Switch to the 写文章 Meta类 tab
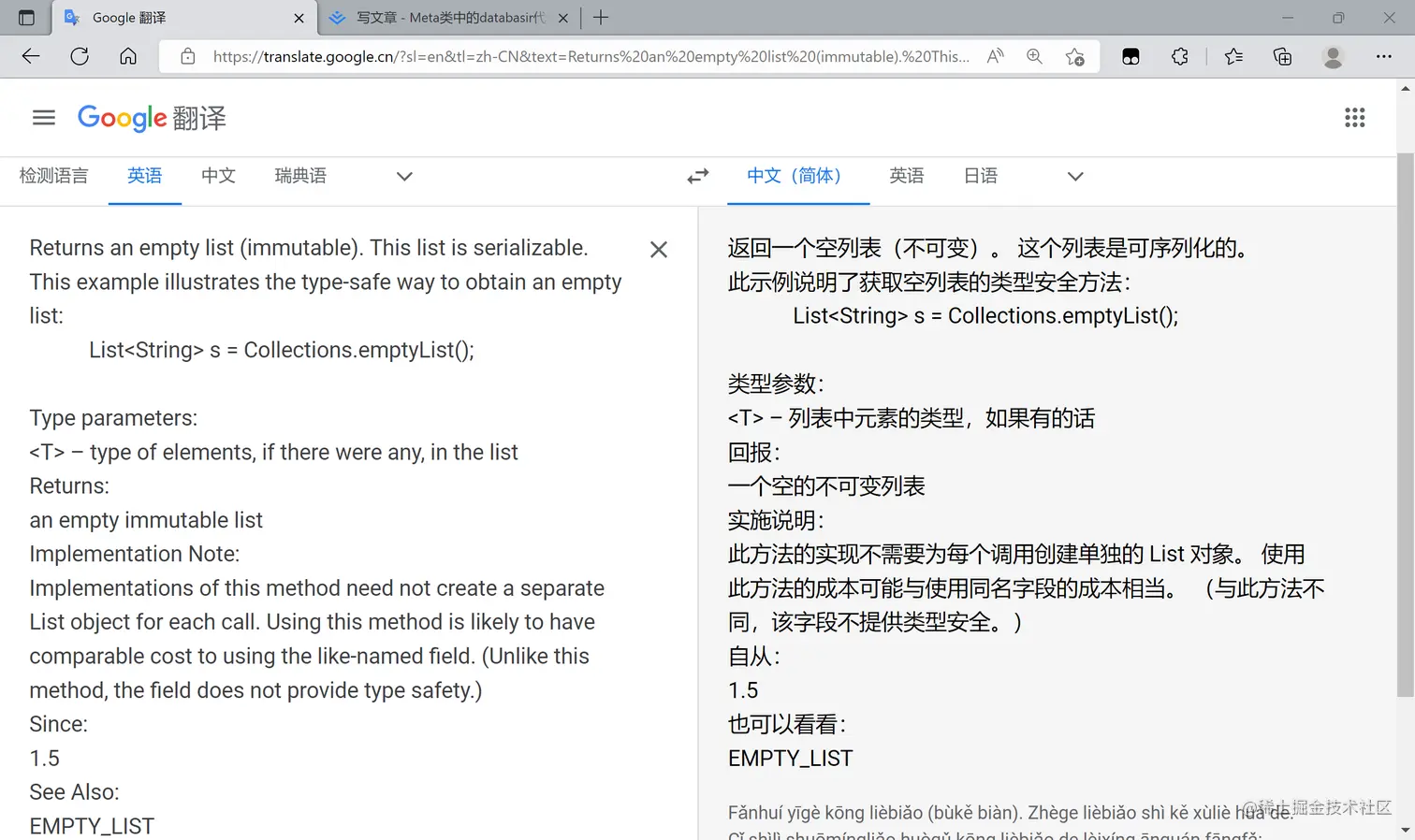The width and height of the screenshot is (1415, 840). (449, 18)
